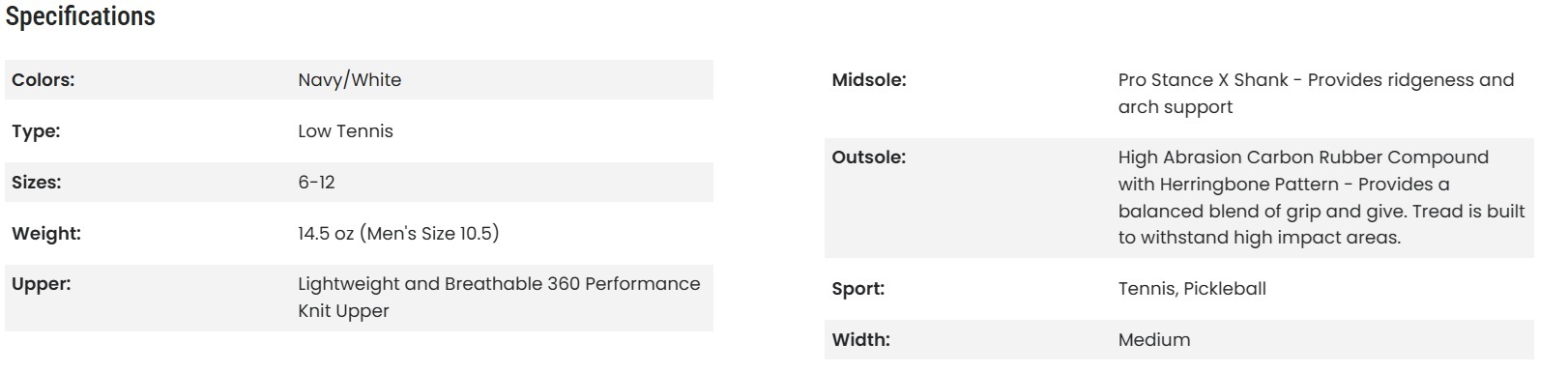
Task: Click the Performance Knit Upper description
Action: click(x=499, y=298)
